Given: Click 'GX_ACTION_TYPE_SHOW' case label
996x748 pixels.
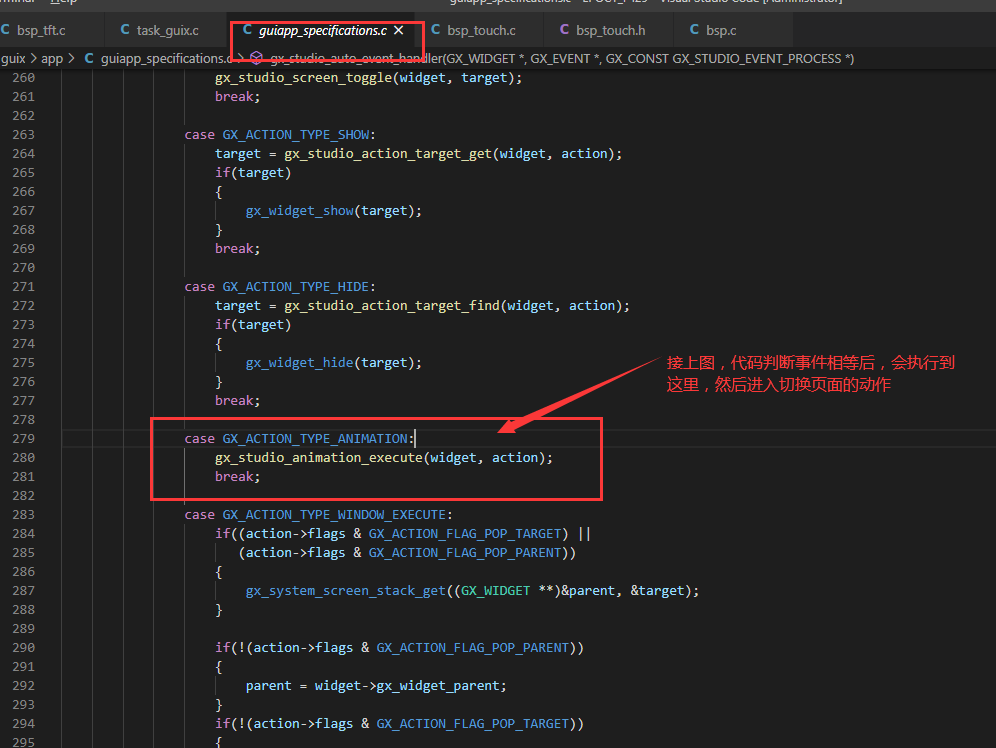Looking at the screenshot, I should 296,135.
